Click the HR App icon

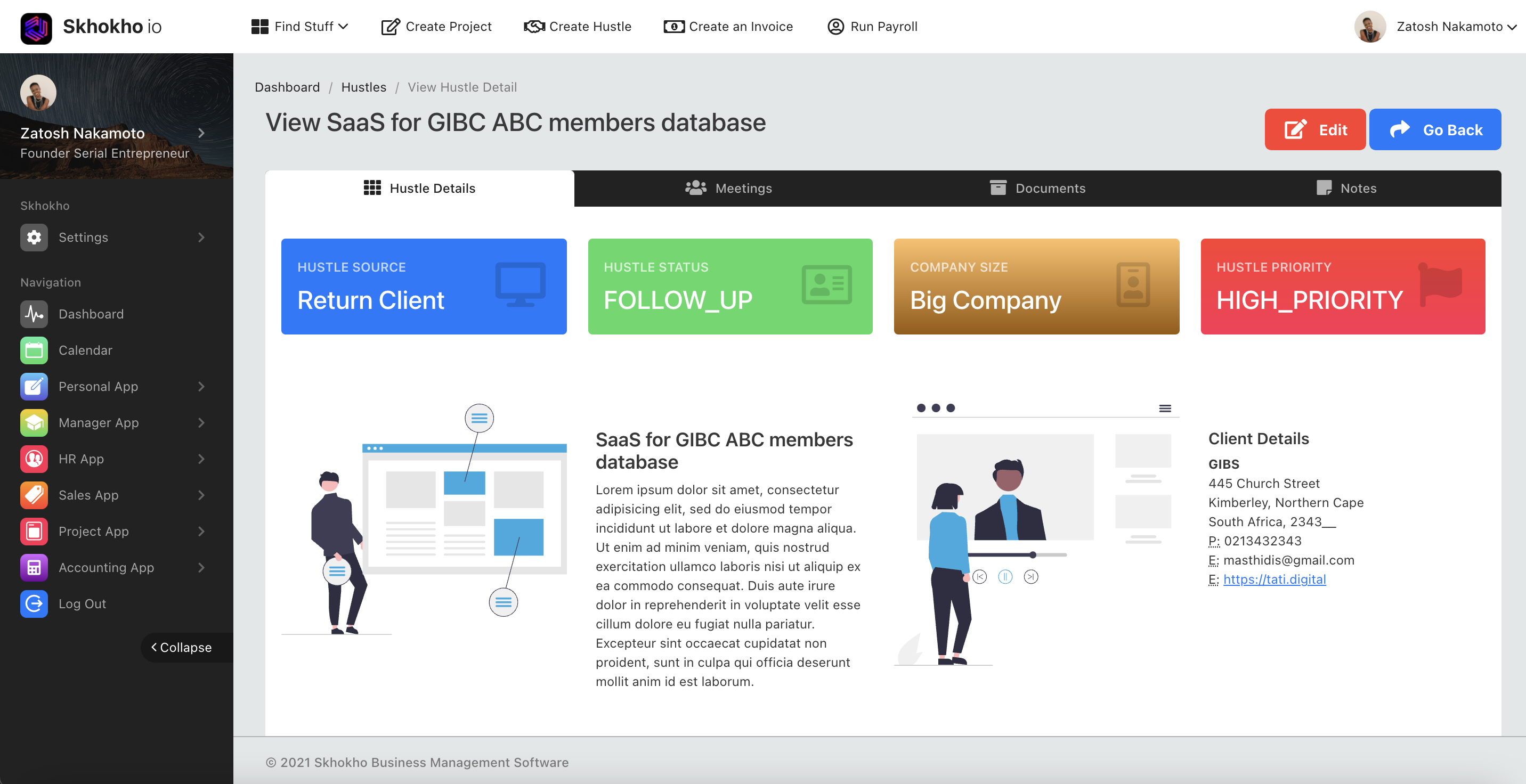click(x=34, y=459)
